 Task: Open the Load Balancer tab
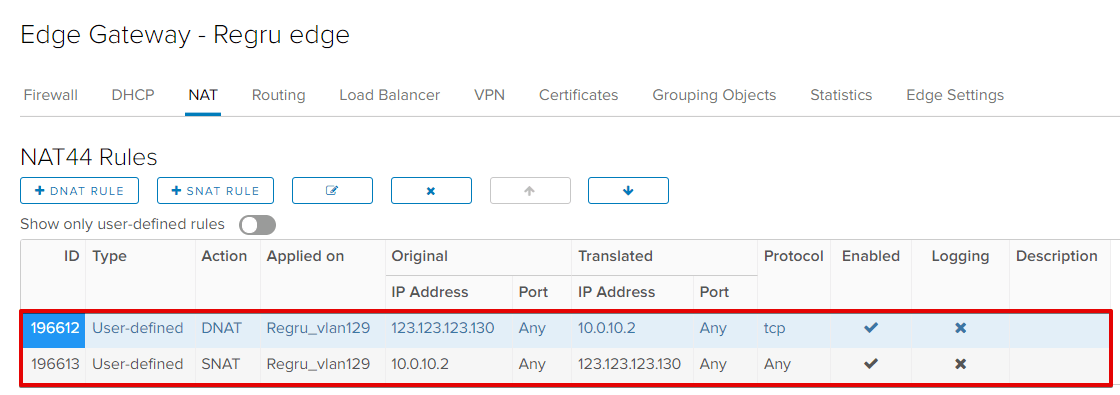click(x=389, y=95)
